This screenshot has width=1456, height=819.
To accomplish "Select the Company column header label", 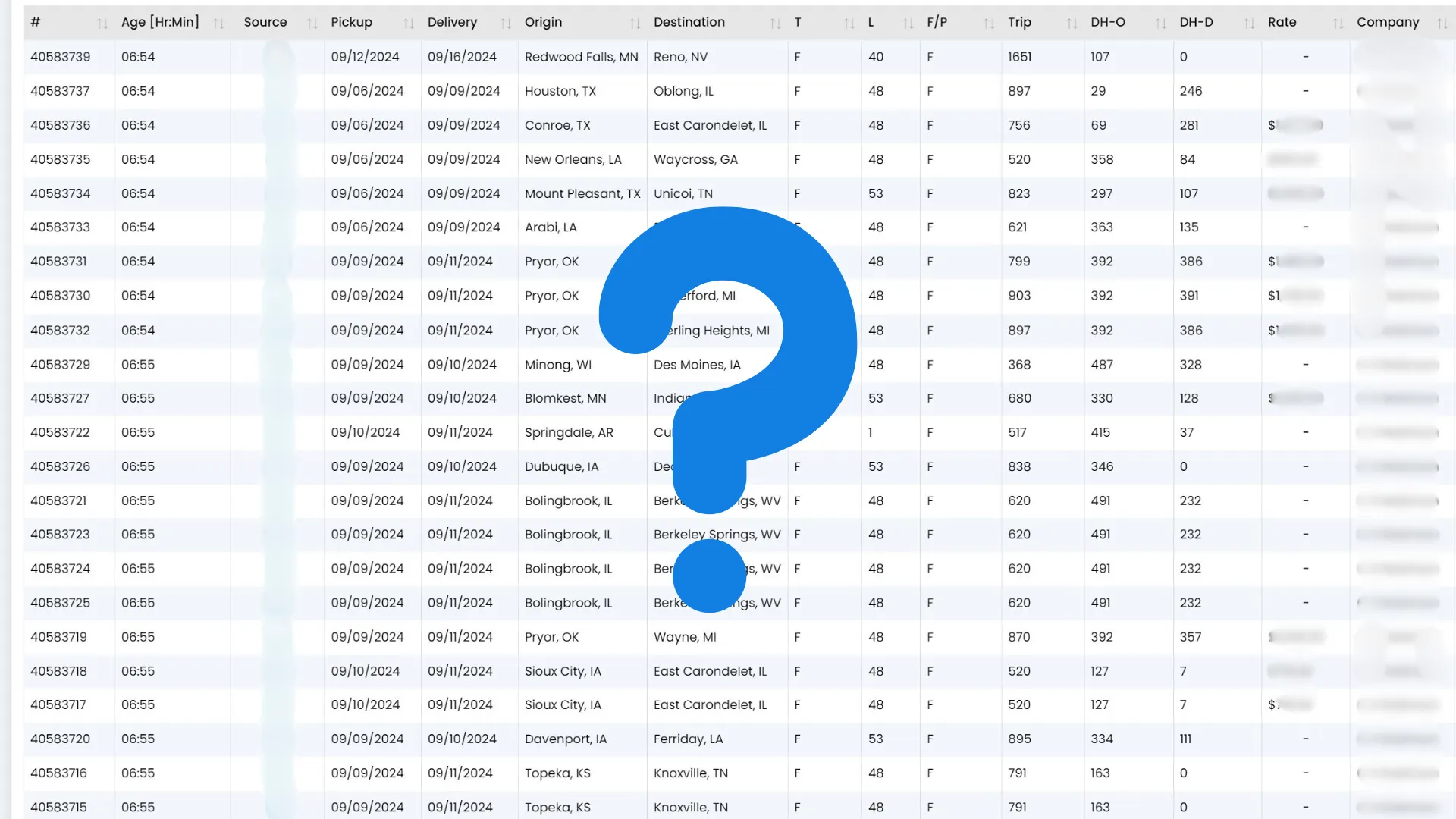I will click(1387, 22).
